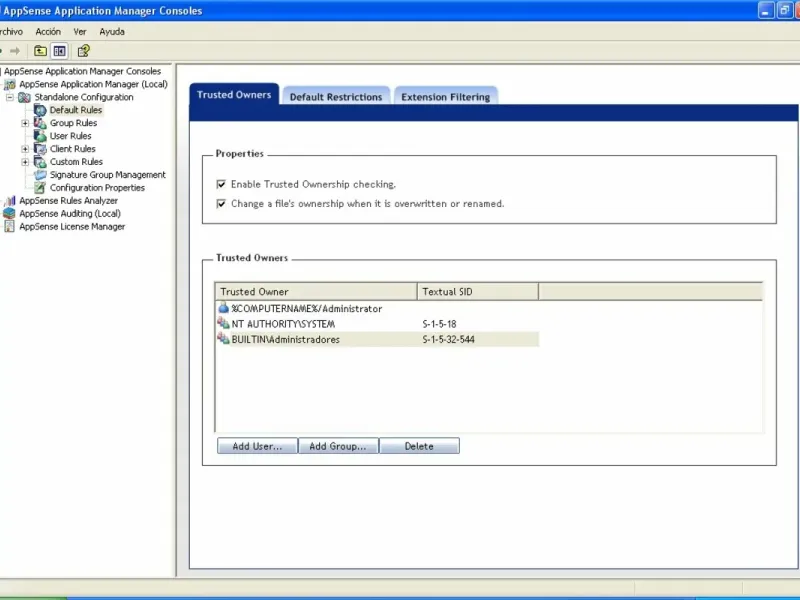Image resolution: width=800 pixels, height=600 pixels.
Task: Toggle Enable Trusted Ownership checking checkbox
Action: point(221,184)
